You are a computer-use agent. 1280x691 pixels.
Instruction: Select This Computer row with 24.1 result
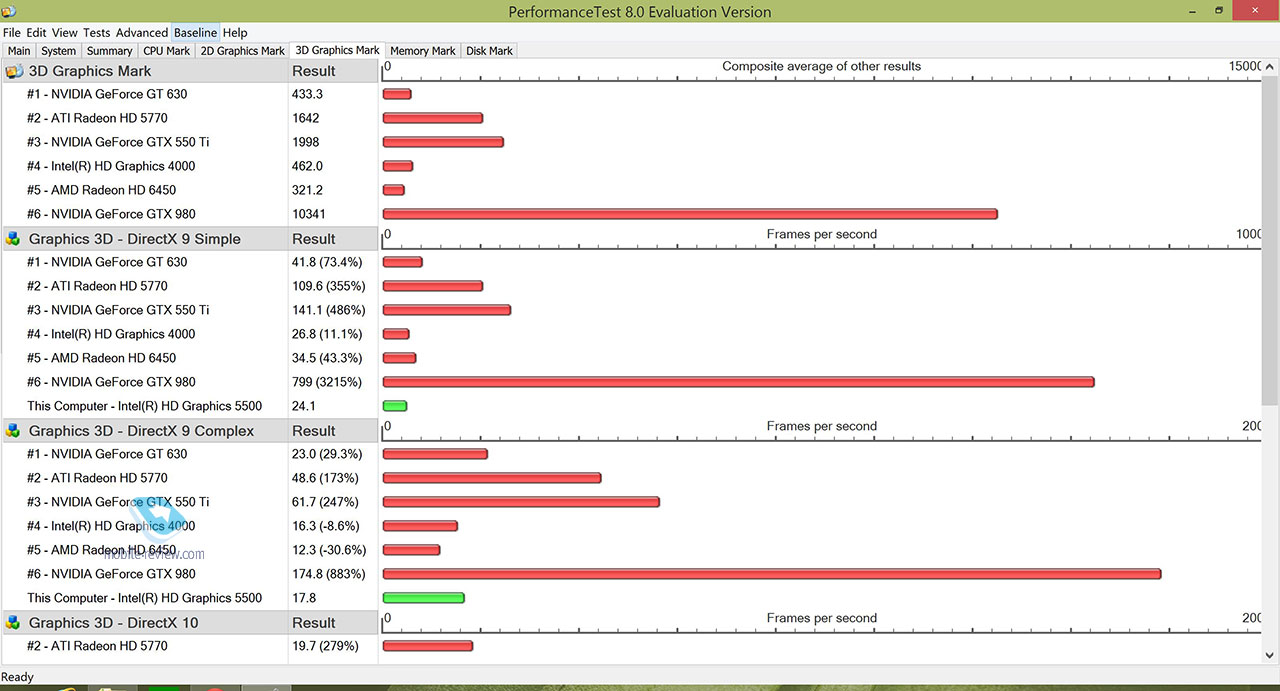[x=144, y=406]
